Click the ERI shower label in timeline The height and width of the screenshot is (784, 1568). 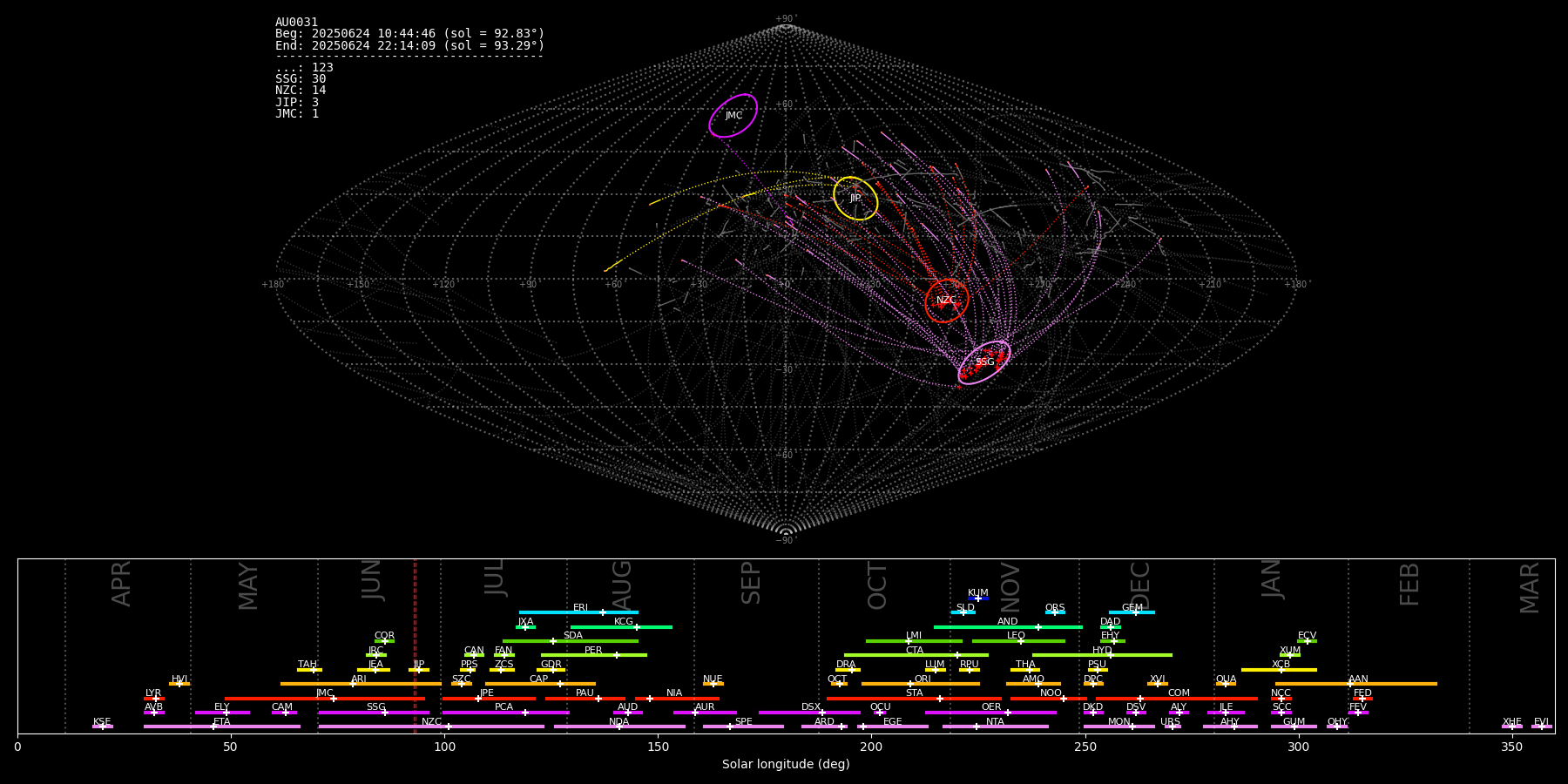[x=580, y=608]
